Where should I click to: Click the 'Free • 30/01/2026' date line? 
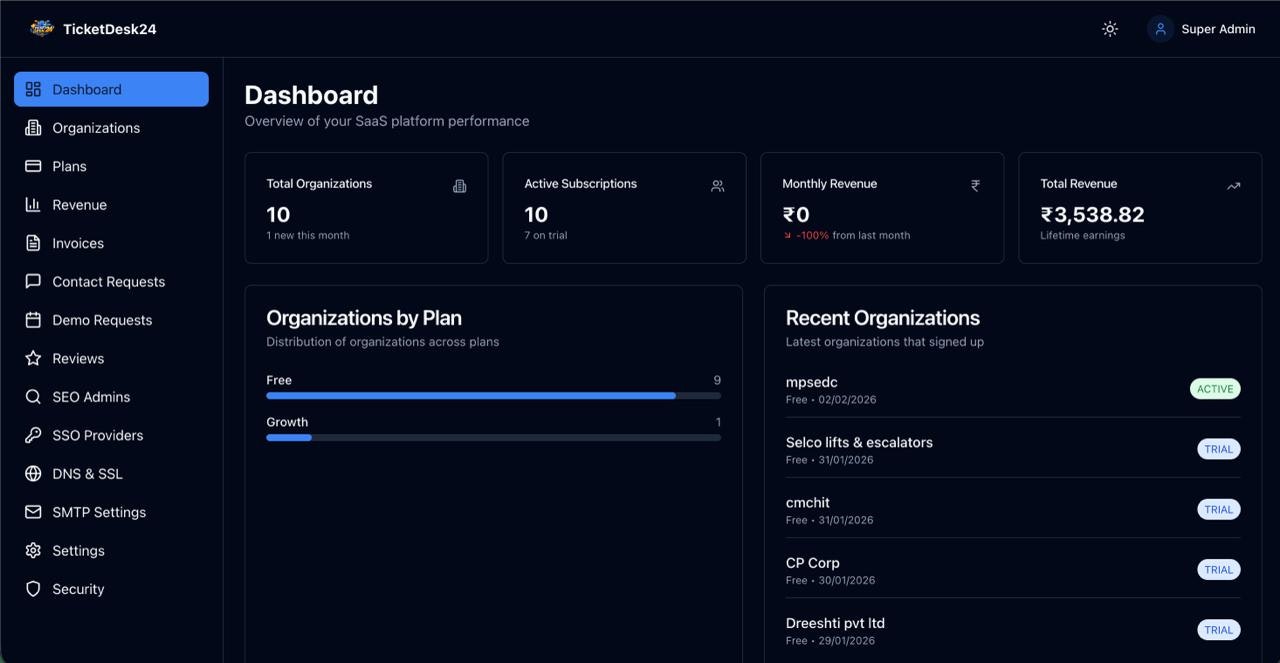831,580
